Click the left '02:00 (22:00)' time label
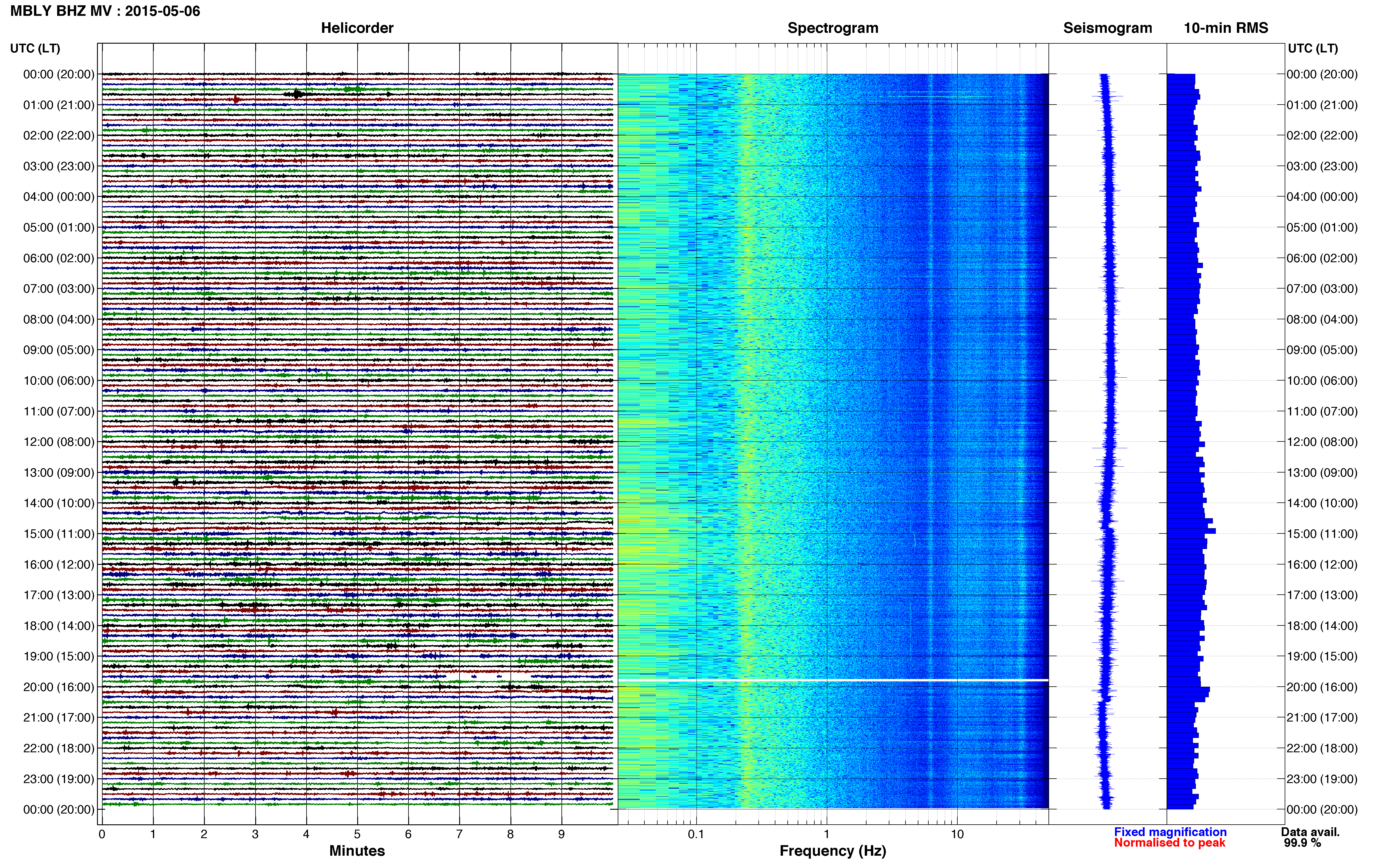Screen dimensions: 1389x868 coord(59,135)
